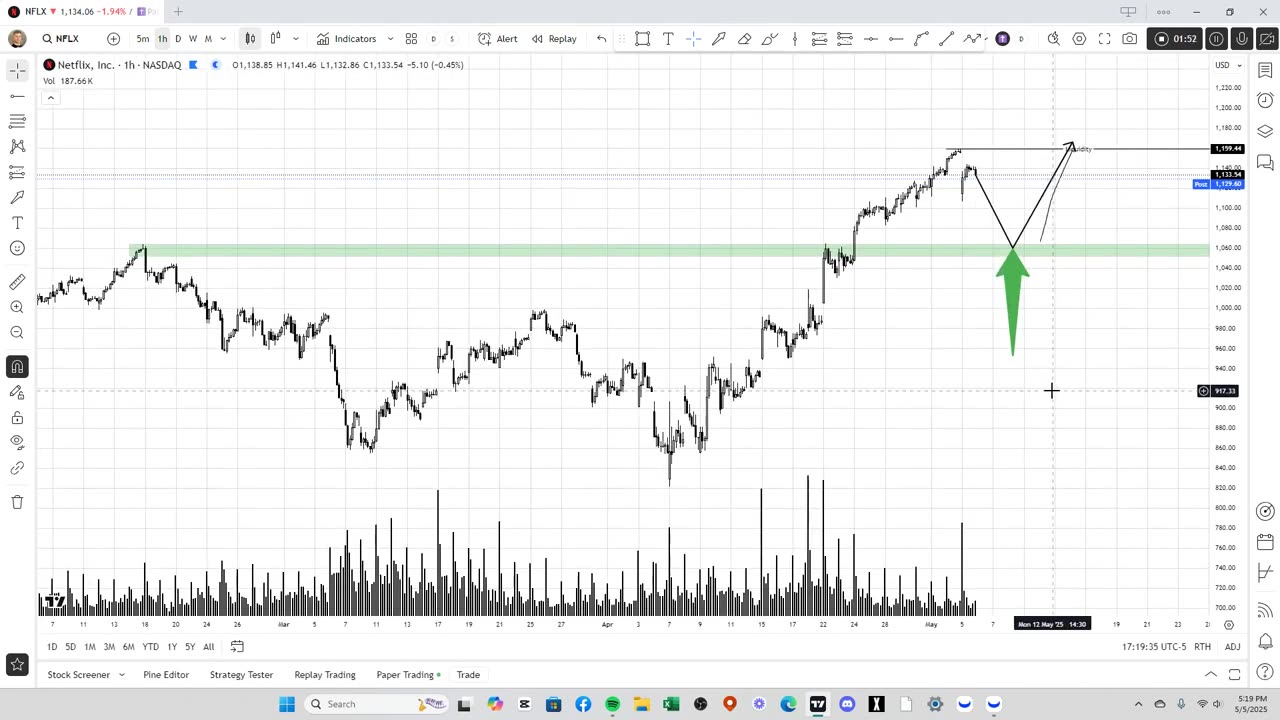Viewport: 1280px width, 720px height.
Task: Stop the screen recording at 01:52
Action: pyautogui.click(x=1174, y=39)
